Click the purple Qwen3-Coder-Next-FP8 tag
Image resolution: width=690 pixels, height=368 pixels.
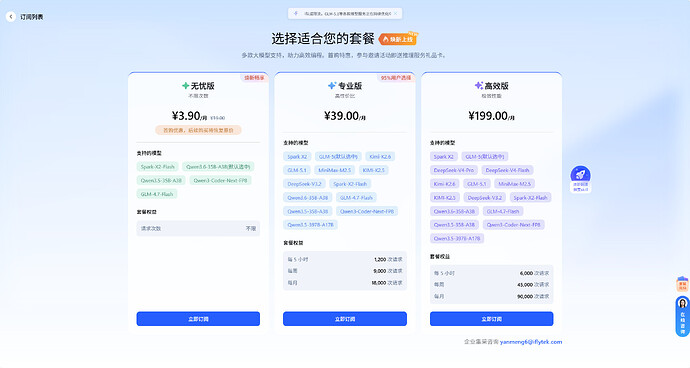513,224
